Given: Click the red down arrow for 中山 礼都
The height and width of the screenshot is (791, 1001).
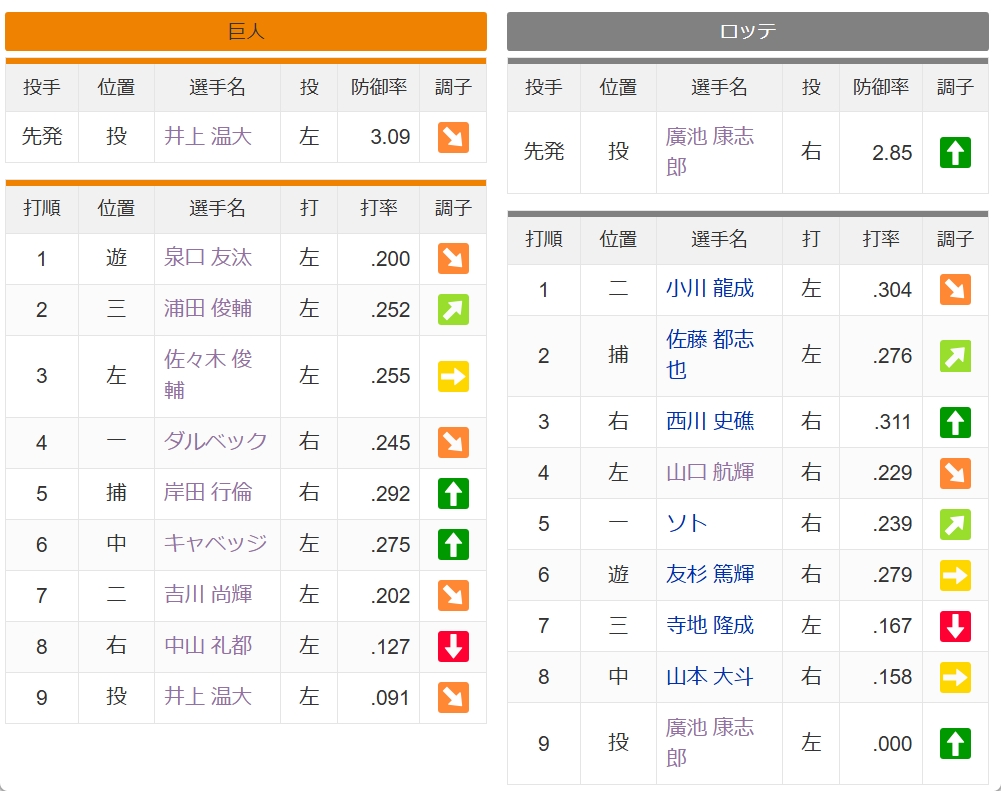Looking at the screenshot, I should 453,647.
